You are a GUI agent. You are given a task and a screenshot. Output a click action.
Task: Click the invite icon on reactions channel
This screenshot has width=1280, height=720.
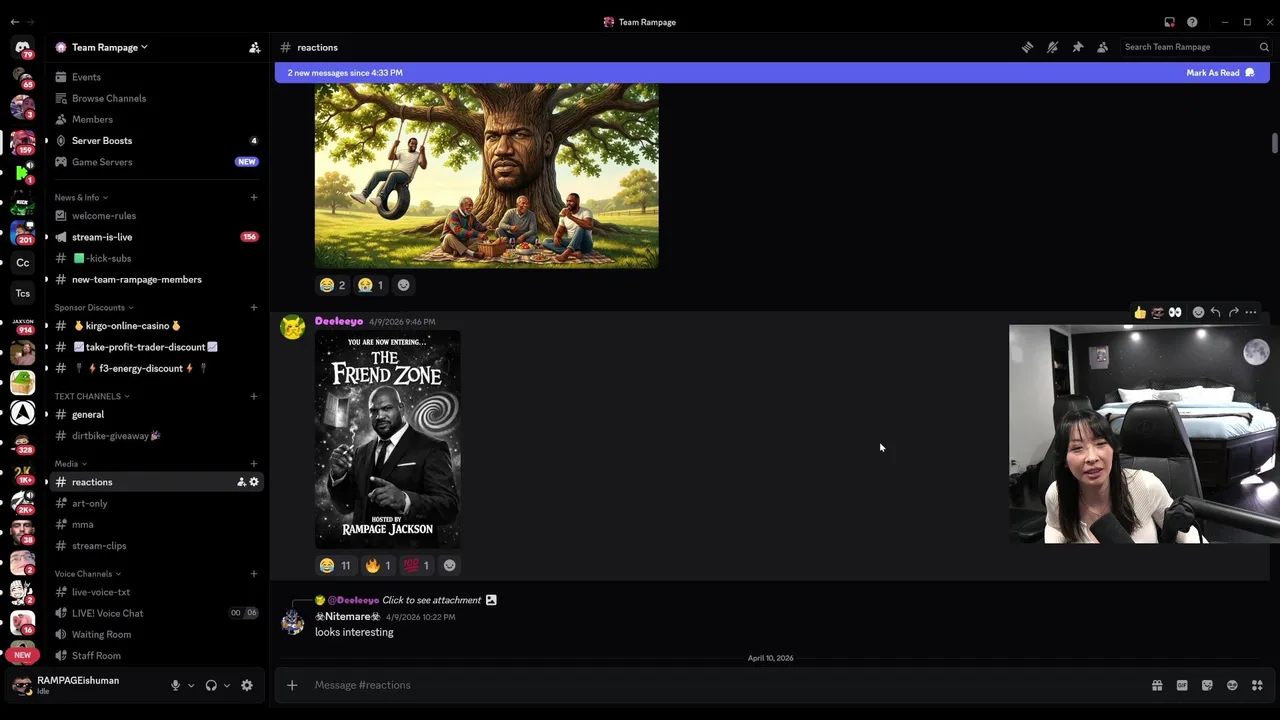(241, 482)
